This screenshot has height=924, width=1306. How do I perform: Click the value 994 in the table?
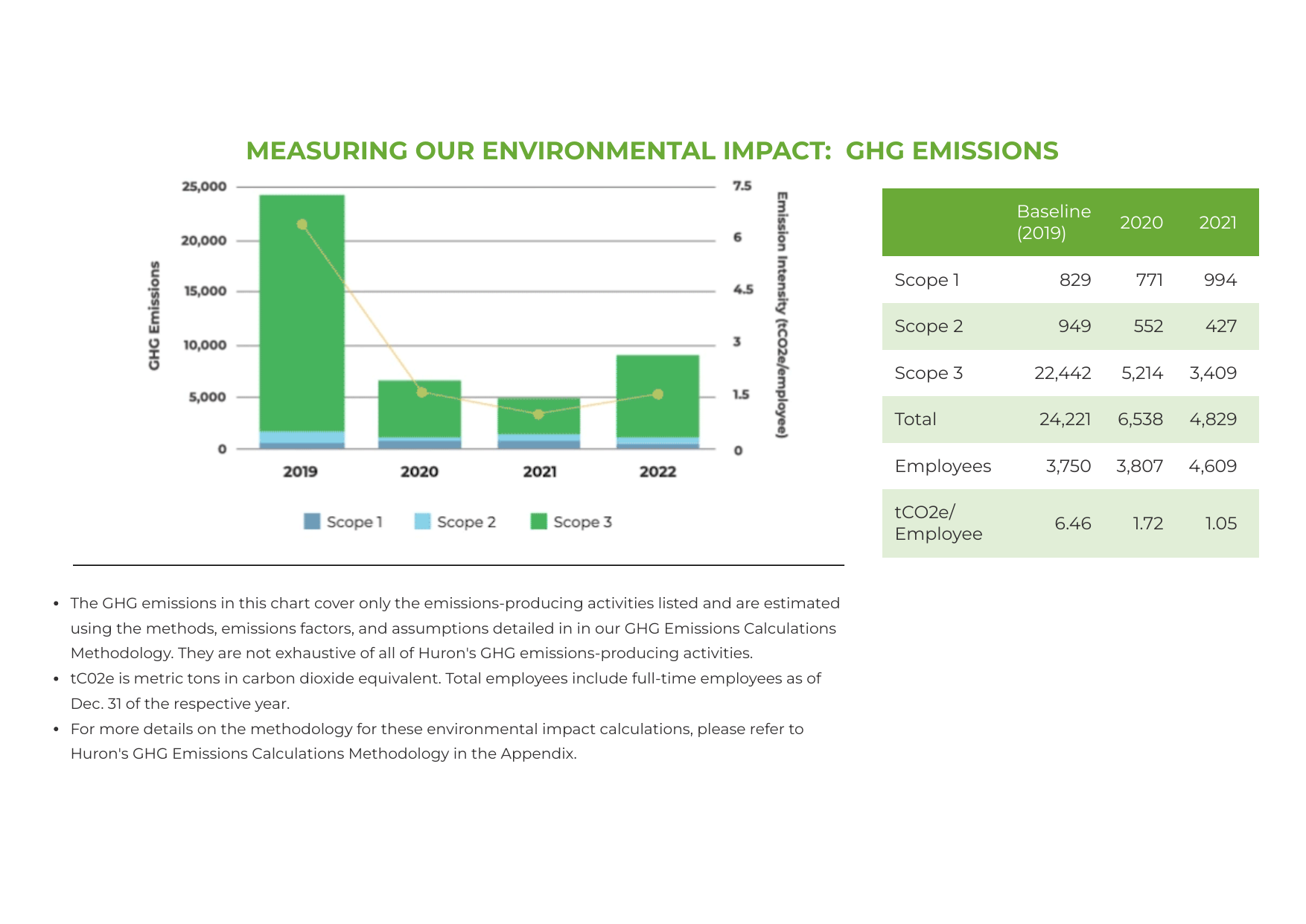click(x=1220, y=280)
